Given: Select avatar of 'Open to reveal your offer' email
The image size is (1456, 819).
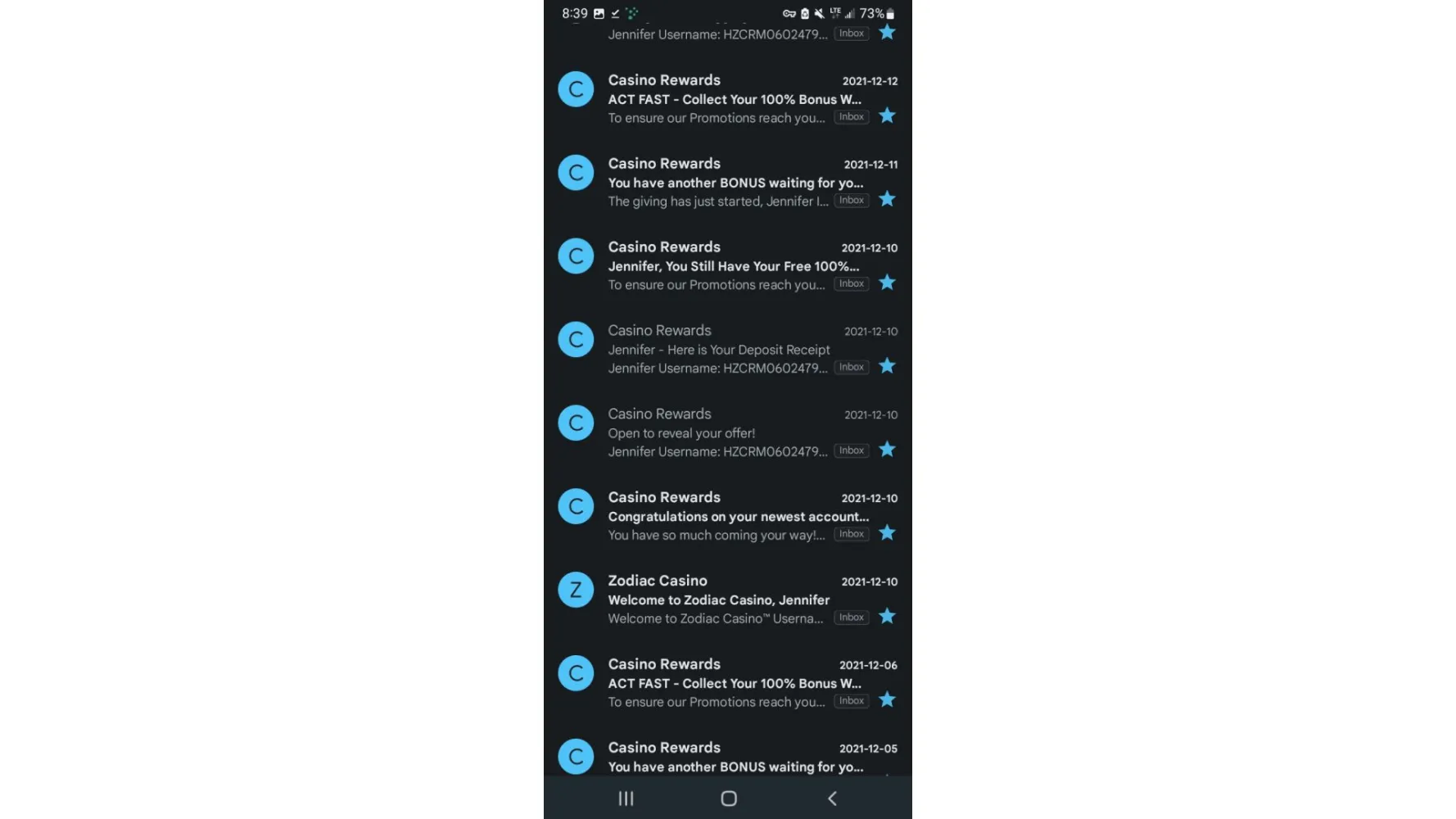Looking at the screenshot, I should (x=576, y=423).
